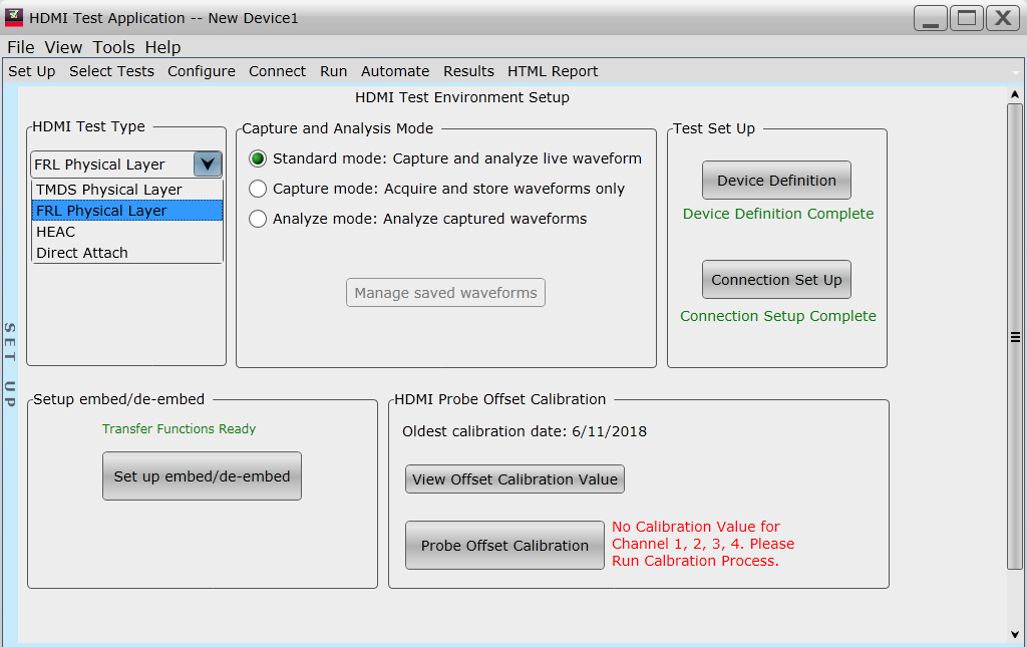The image size is (1027, 647).
Task: Select Capture mode radio button
Action: pos(258,189)
